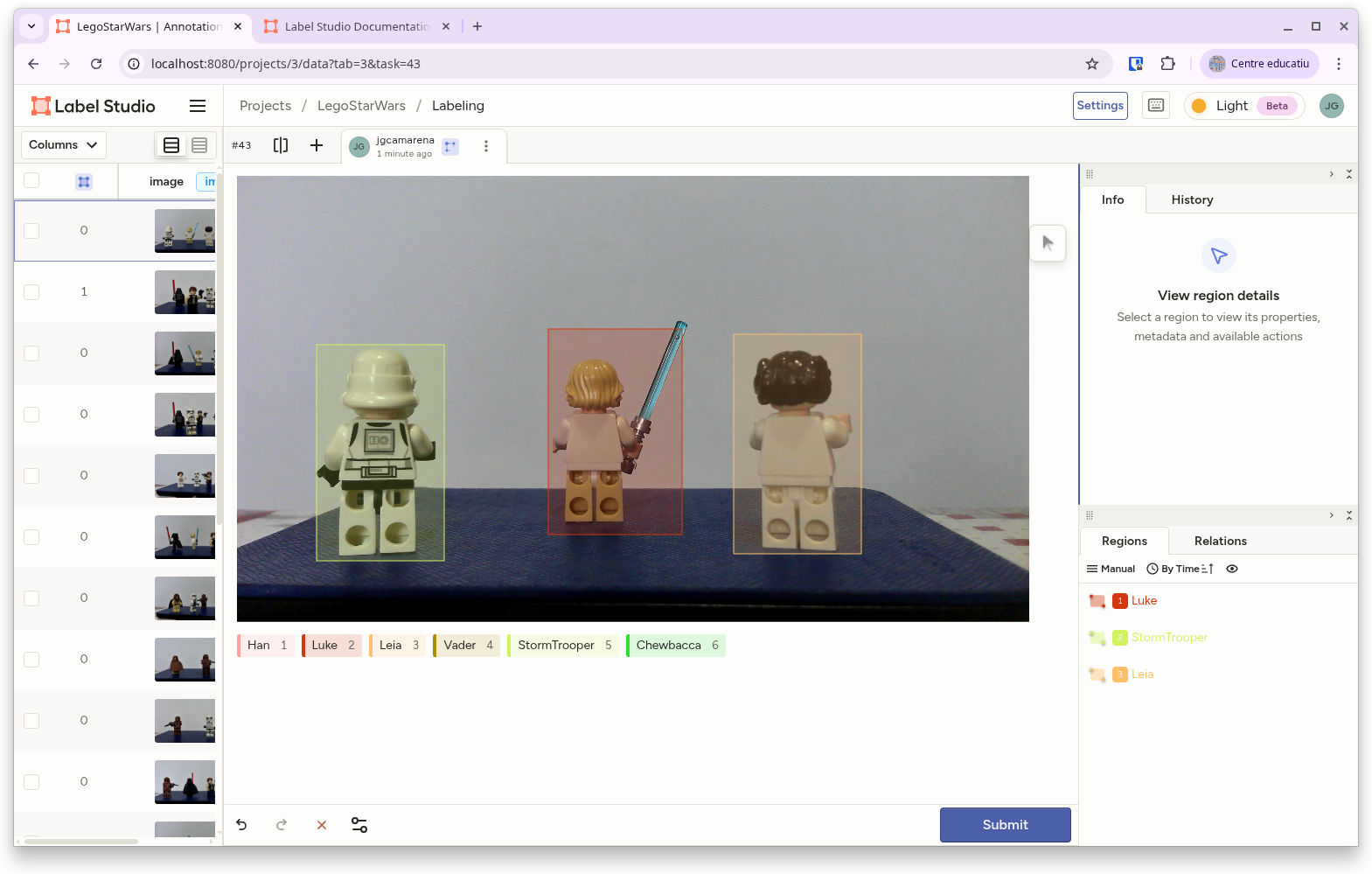
Task: Click the redo arrow icon
Action: coord(282,825)
